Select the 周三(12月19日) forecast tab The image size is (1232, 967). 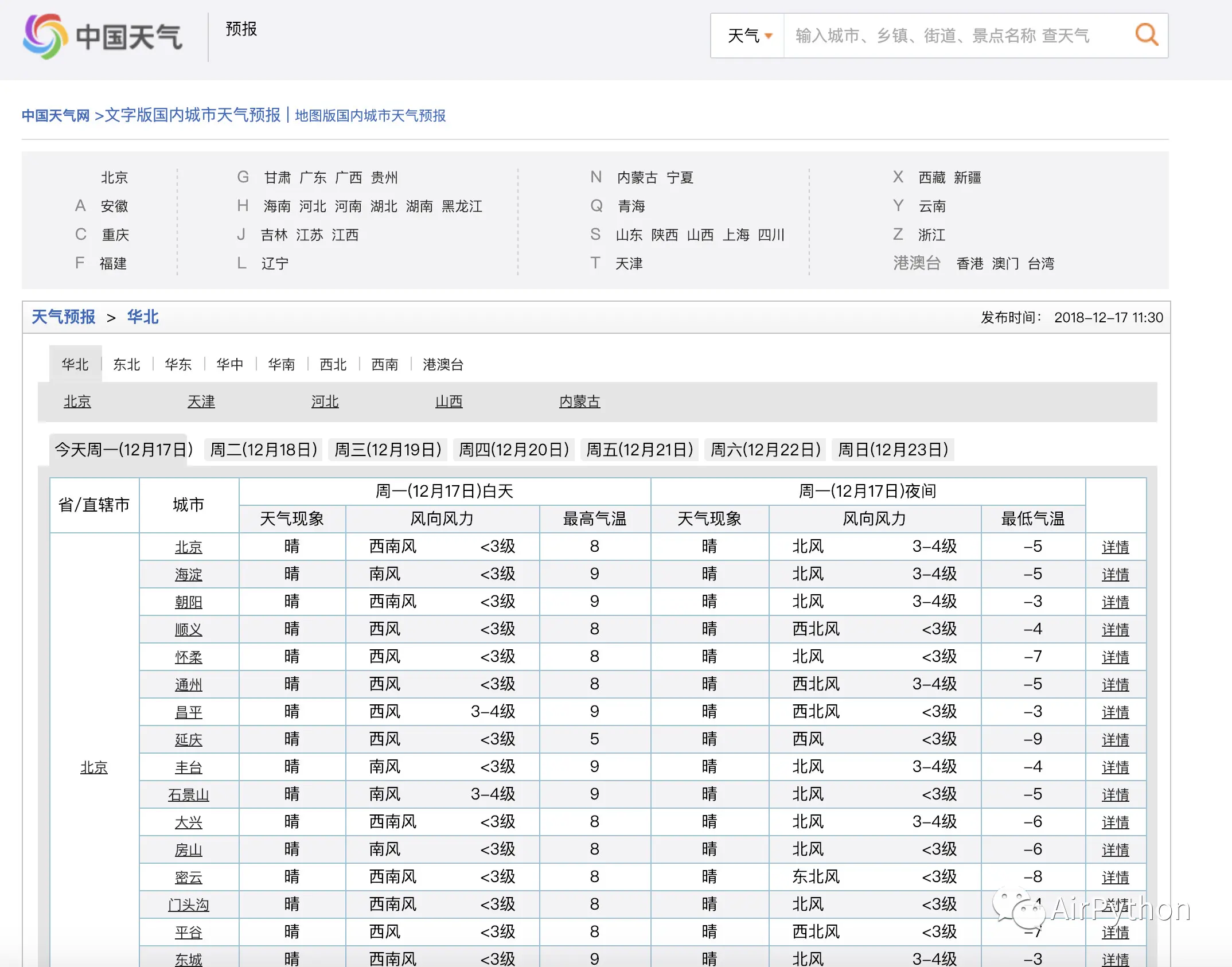pyautogui.click(x=388, y=449)
